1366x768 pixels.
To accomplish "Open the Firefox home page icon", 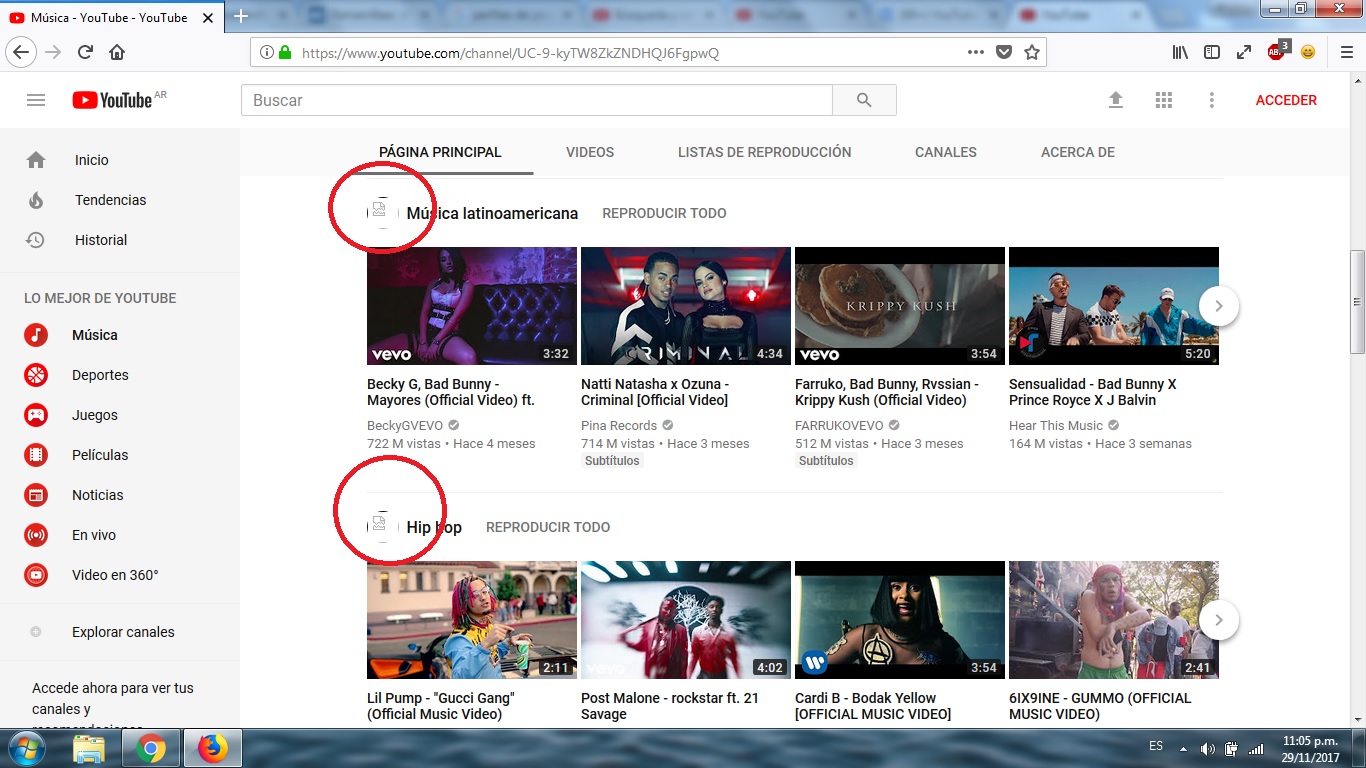I will pyautogui.click(x=117, y=53).
